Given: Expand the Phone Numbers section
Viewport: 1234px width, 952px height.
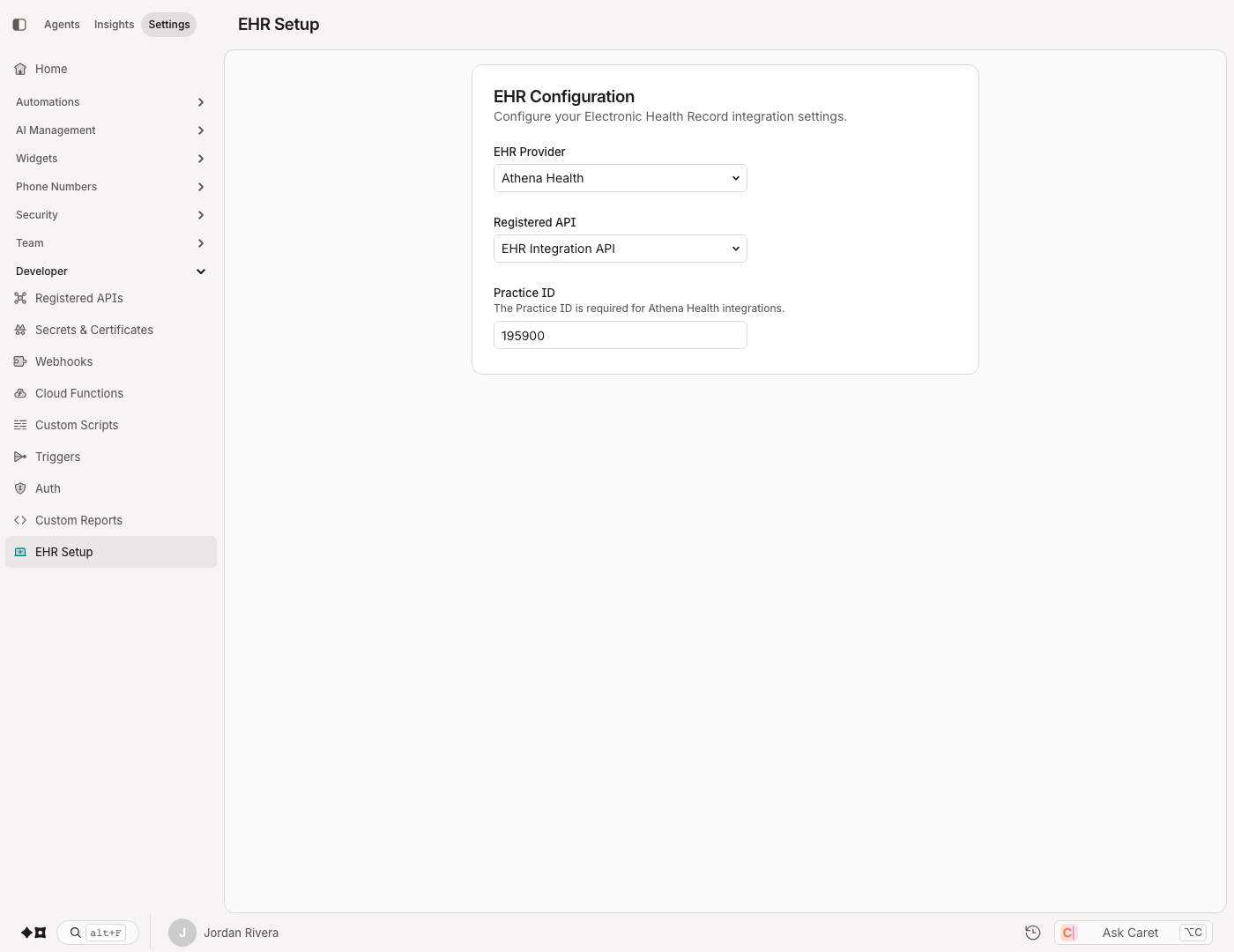Looking at the screenshot, I should [x=111, y=187].
